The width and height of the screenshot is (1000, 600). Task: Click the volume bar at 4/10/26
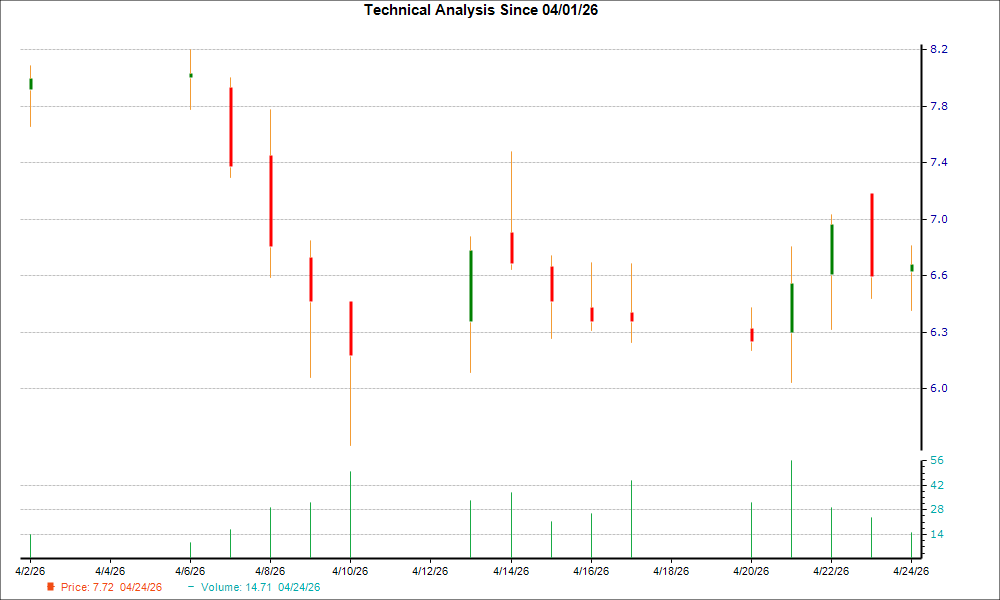click(350, 515)
